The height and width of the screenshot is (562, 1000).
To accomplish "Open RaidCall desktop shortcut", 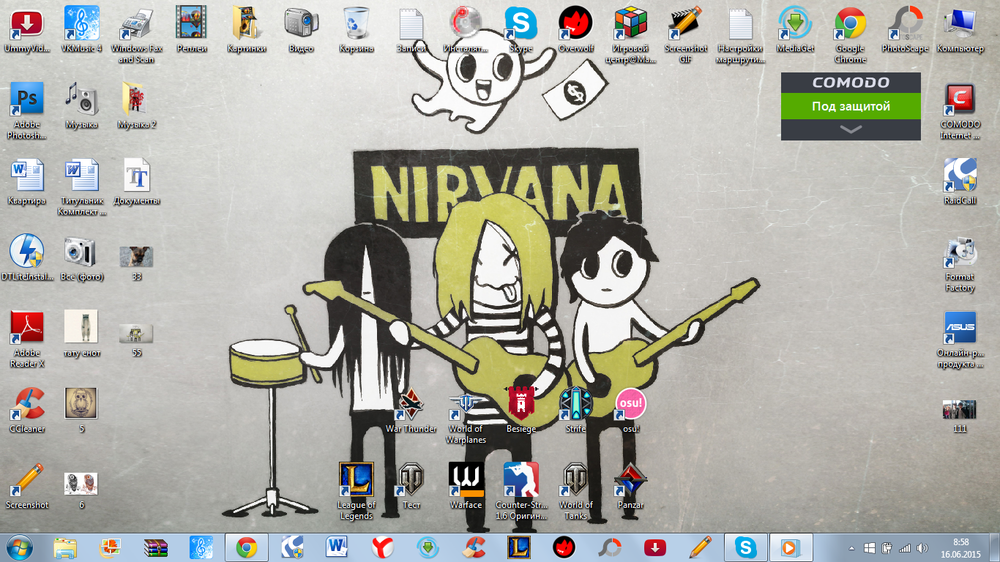I will click(960, 182).
